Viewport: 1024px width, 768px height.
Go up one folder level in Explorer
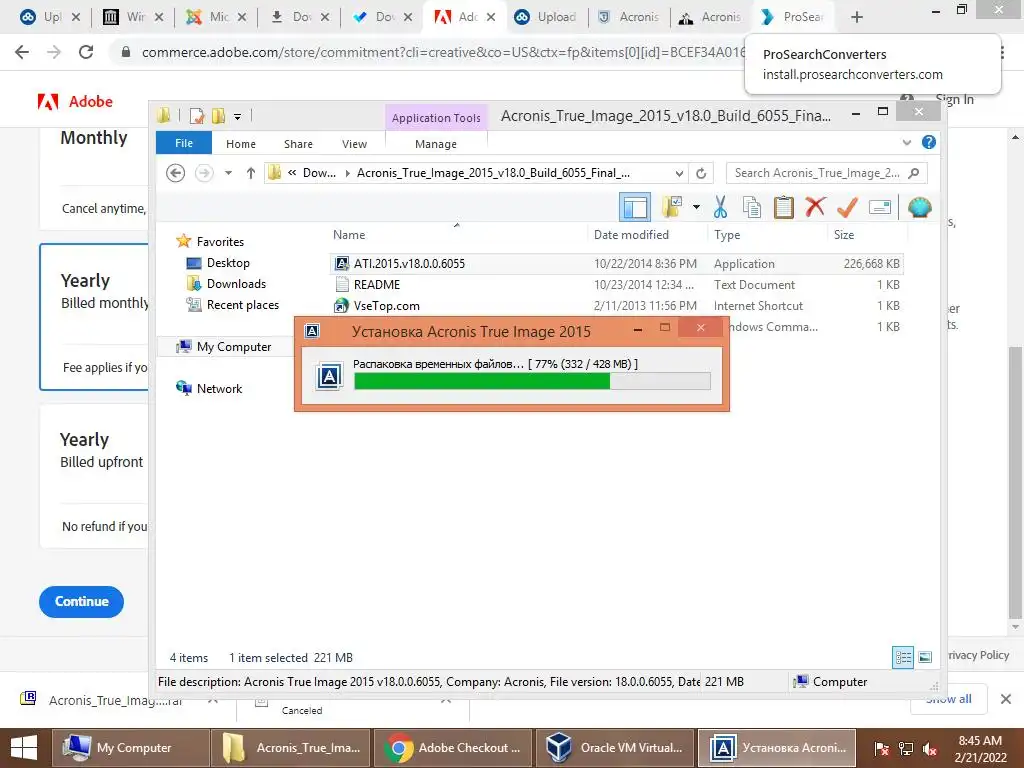pos(251,173)
